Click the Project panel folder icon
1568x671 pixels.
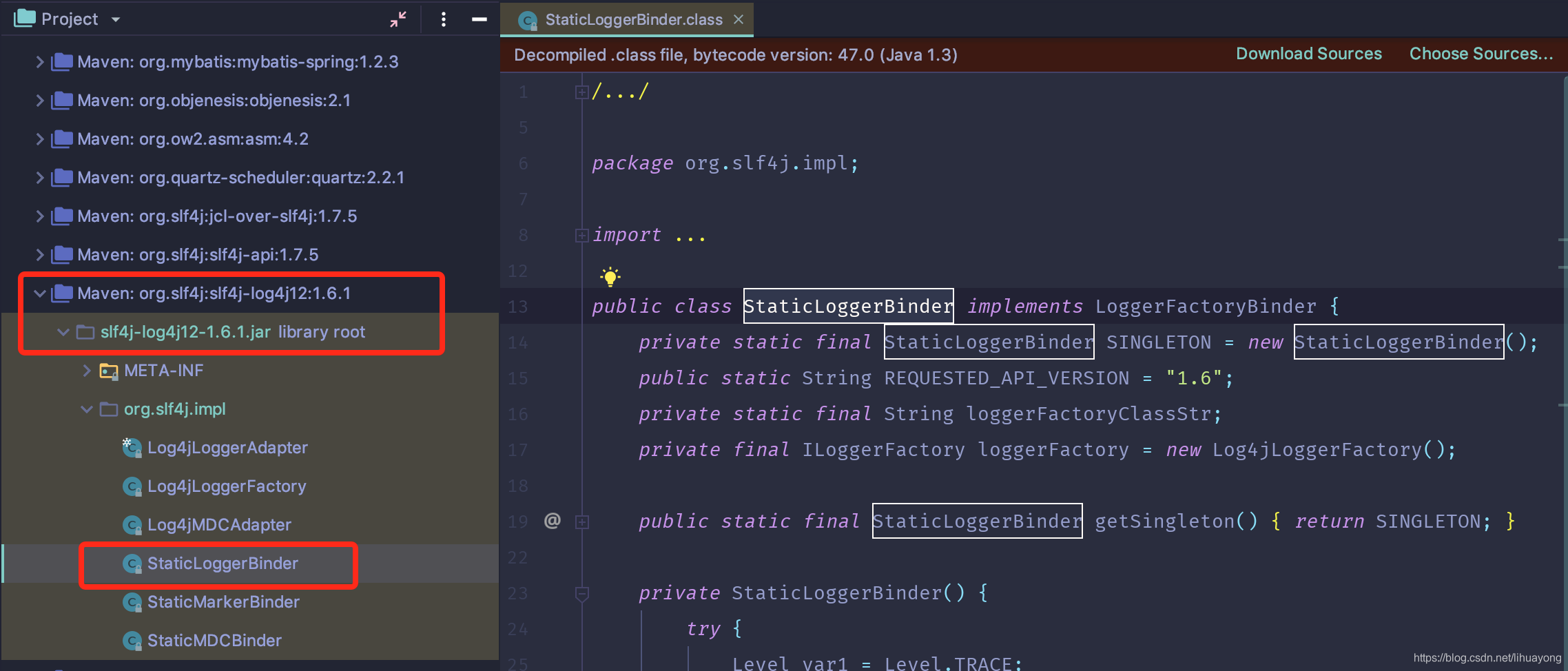pos(24,19)
